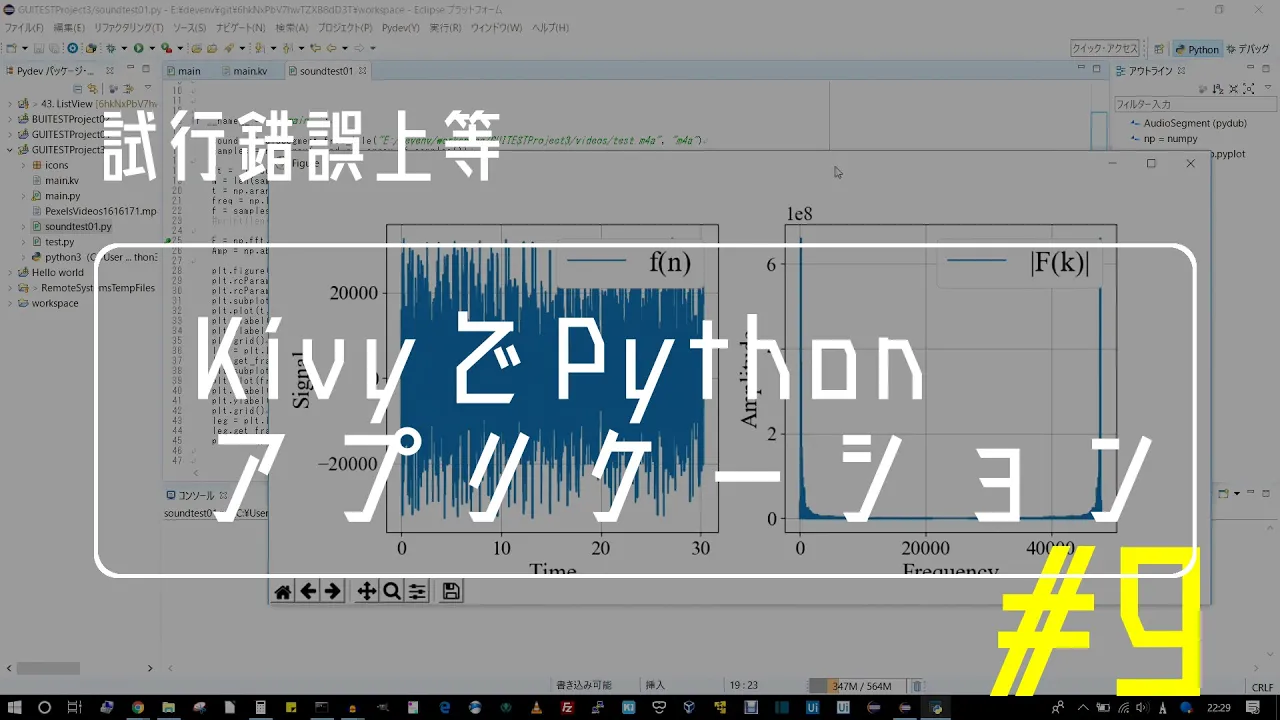
Task: Click the Outline フィルター入力 field
Action: [1194, 104]
